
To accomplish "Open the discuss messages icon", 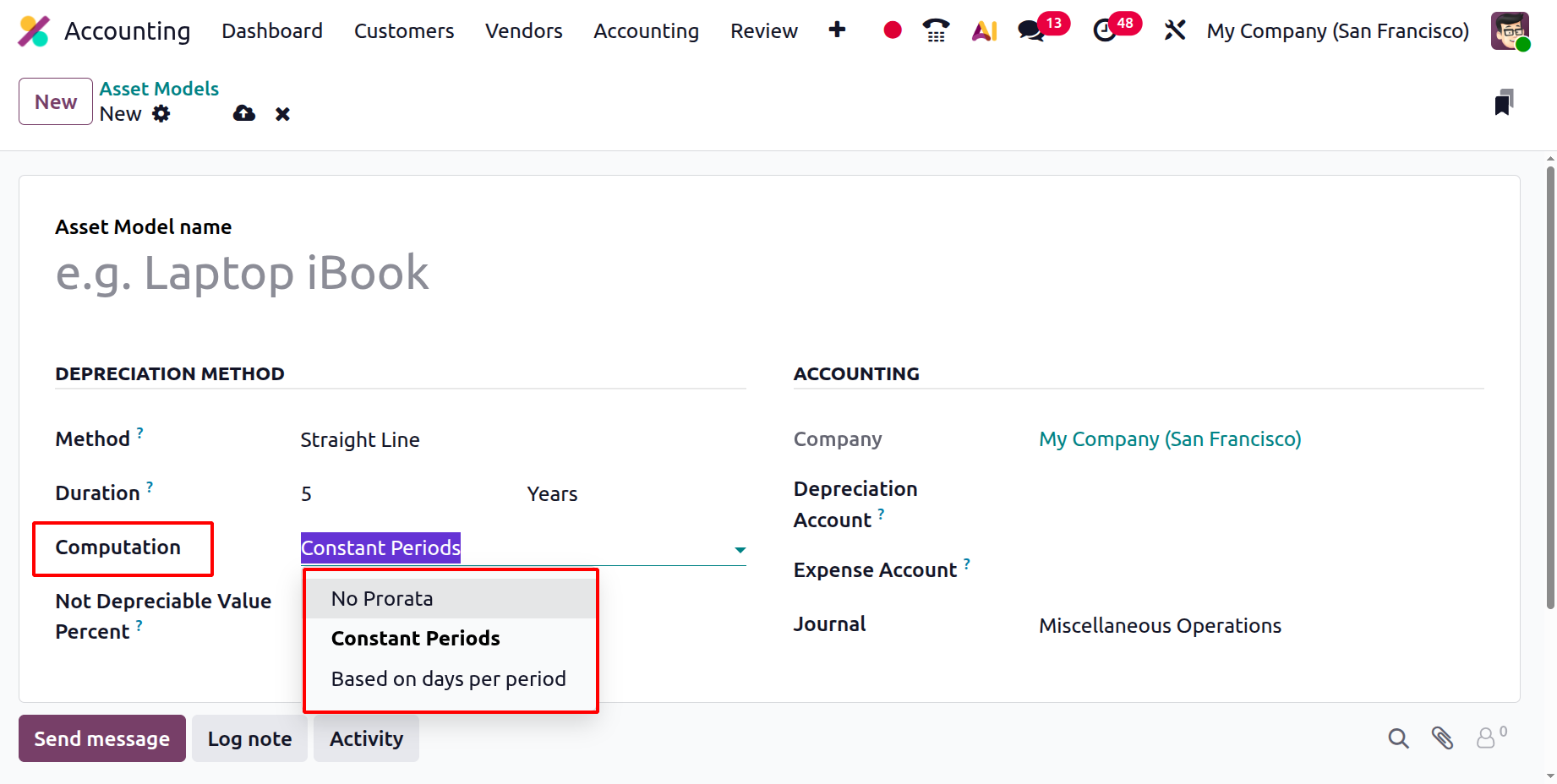I will tap(1031, 31).
